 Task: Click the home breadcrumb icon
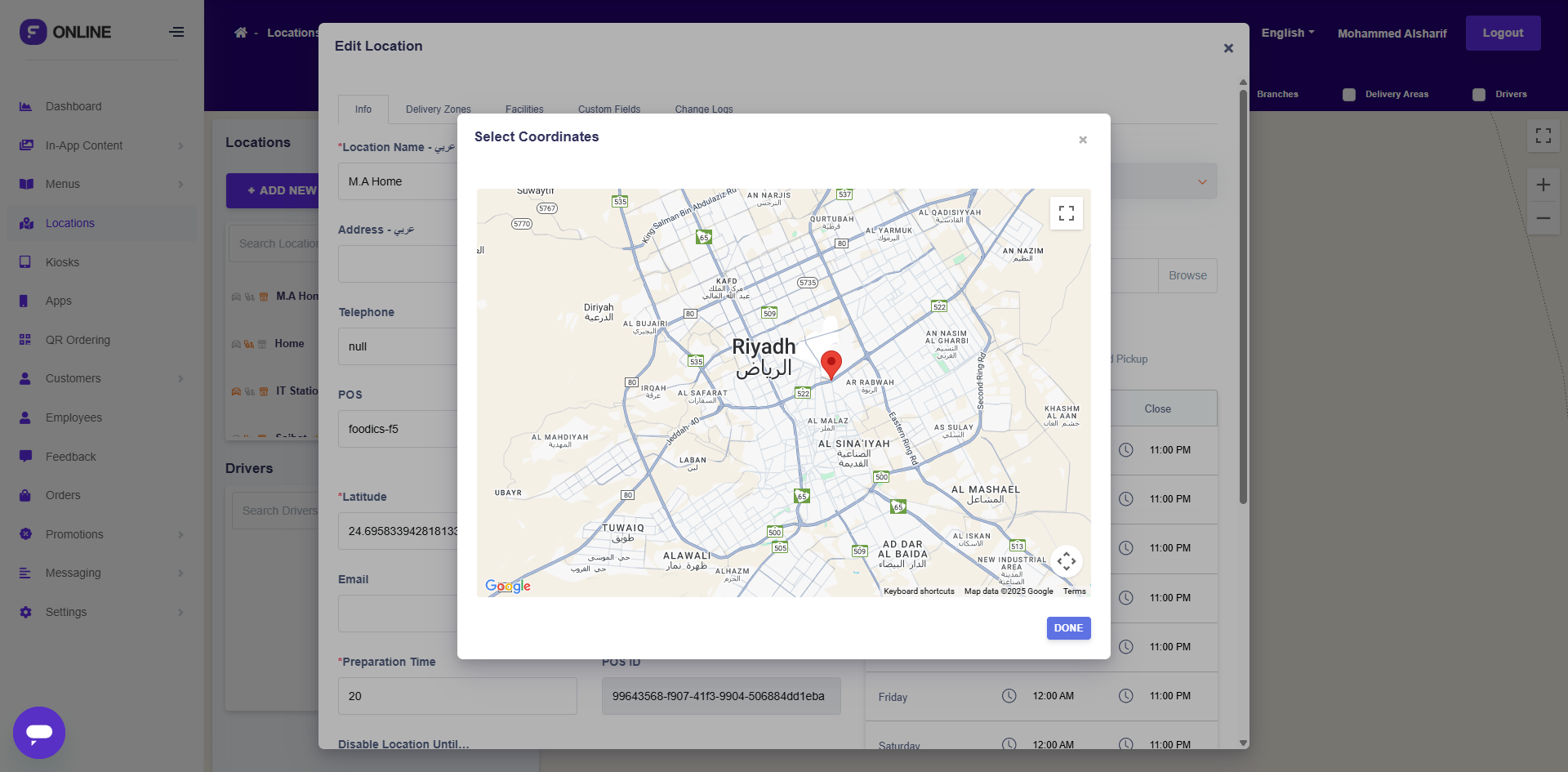(240, 33)
